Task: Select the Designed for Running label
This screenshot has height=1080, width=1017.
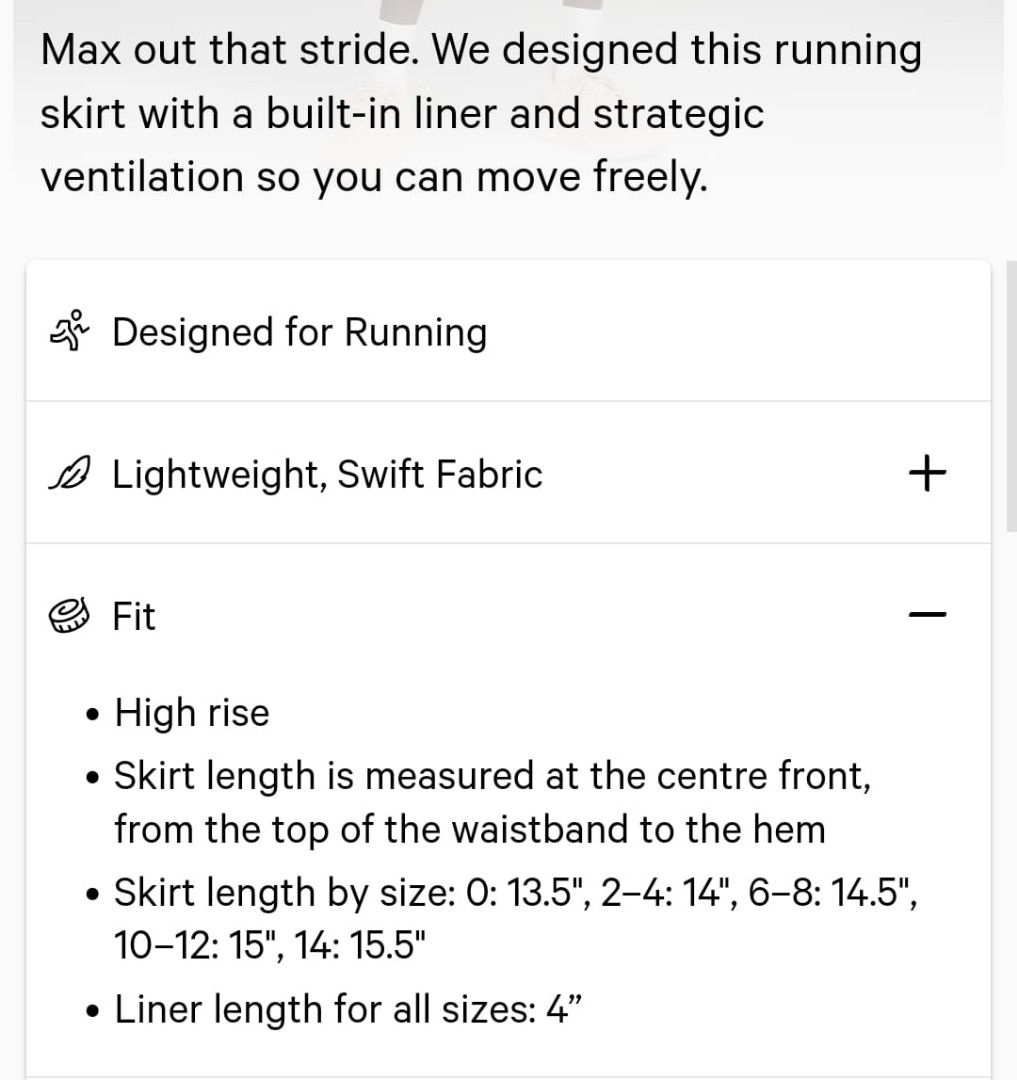Action: pos(300,333)
